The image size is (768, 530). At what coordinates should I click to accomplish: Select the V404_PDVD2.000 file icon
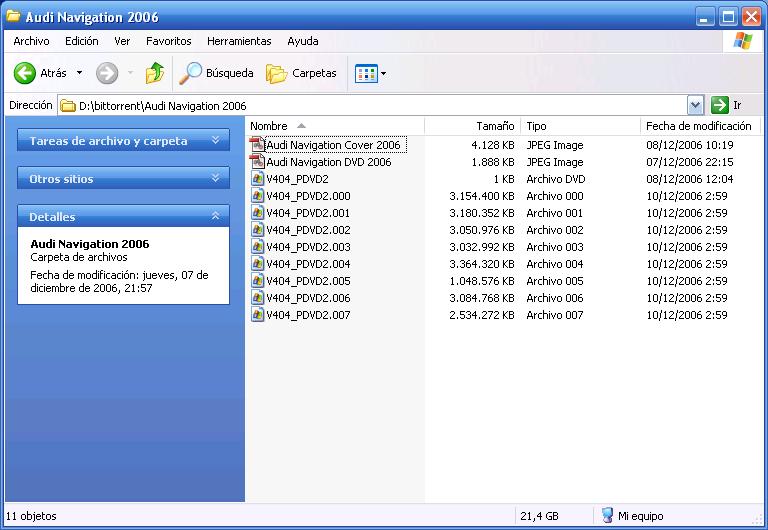(x=258, y=196)
